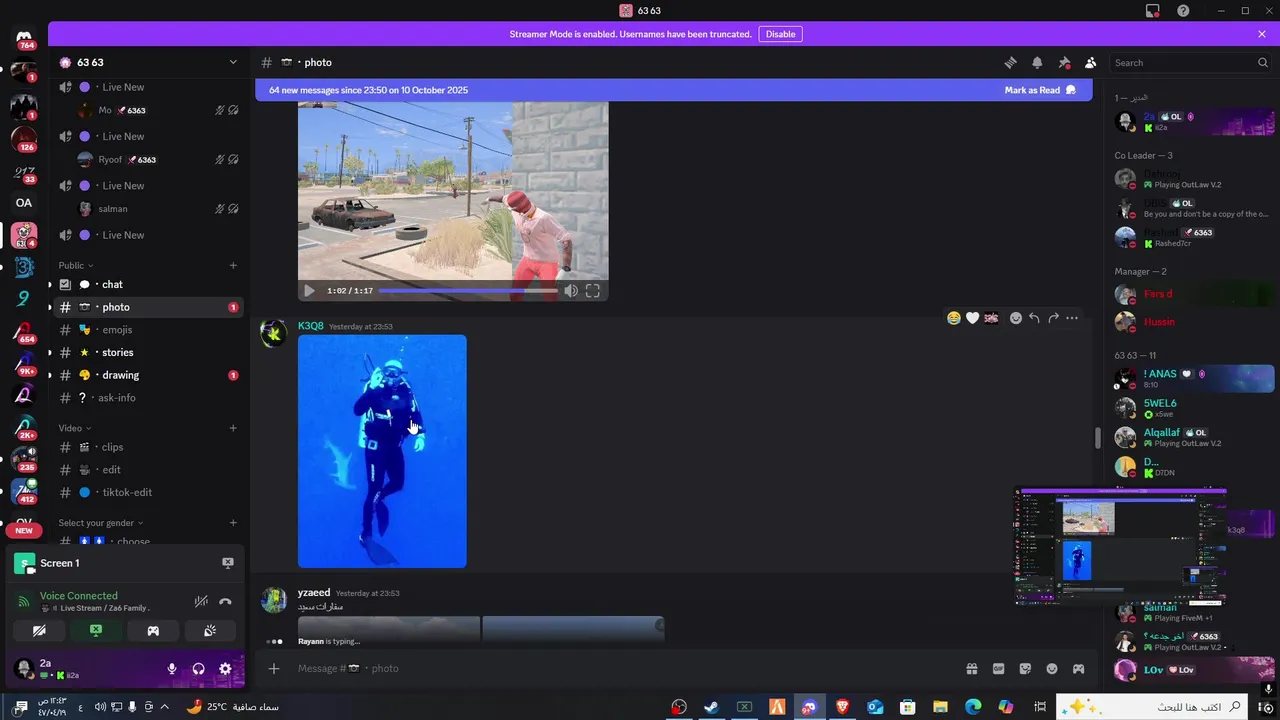Open the blue scuba diver image
Image resolution: width=1280 pixels, height=720 pixels.
pyautogui.click(x=382, y=451)
